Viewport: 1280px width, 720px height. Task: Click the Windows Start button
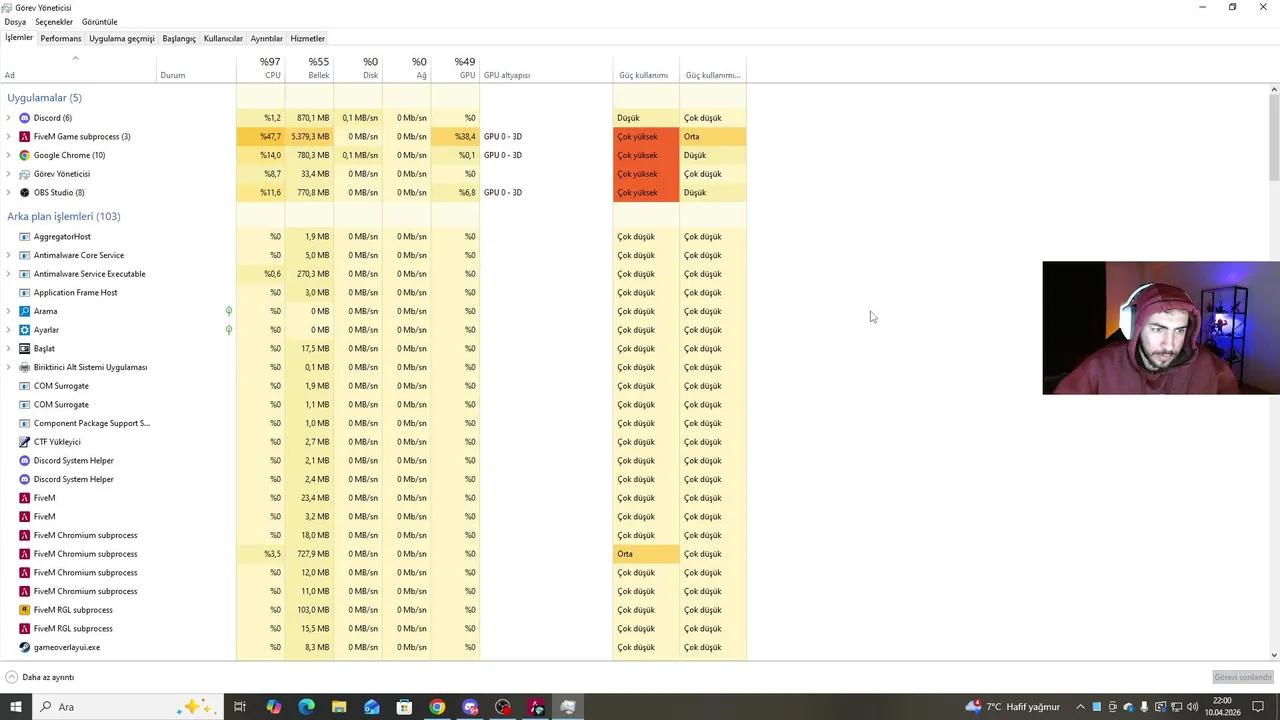pyautogui.click(x=16, y=707)
